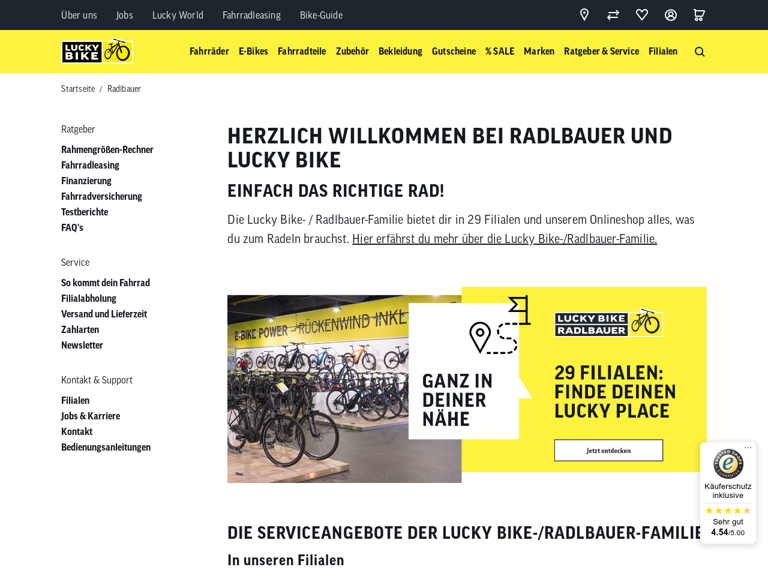
Task: Open the user account icon
Action: [671, 15]
